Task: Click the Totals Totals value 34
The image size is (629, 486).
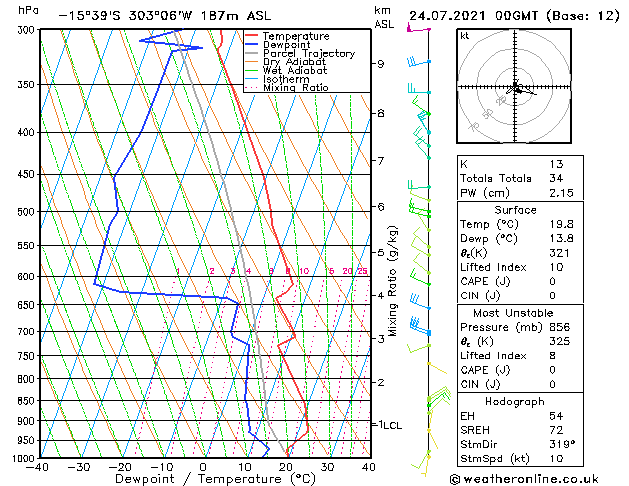Action: pyautogui.click(x=556, y=178)
